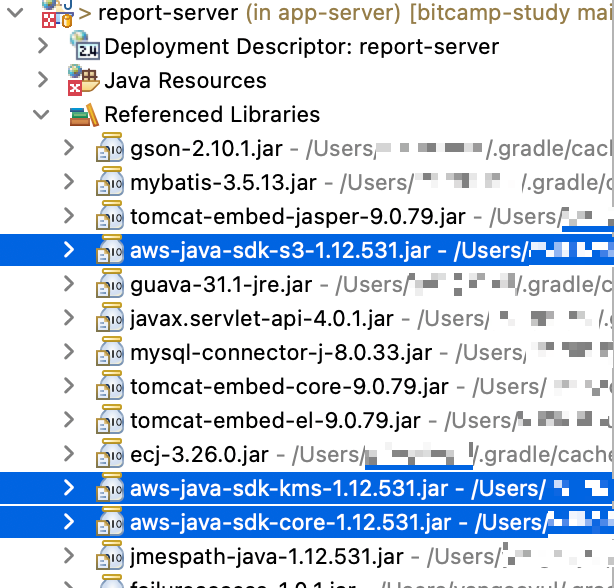Select mybatis-3.5.13.jar in the tree
The width and height of the screenshot is (614, 588).
coord(223,183)
